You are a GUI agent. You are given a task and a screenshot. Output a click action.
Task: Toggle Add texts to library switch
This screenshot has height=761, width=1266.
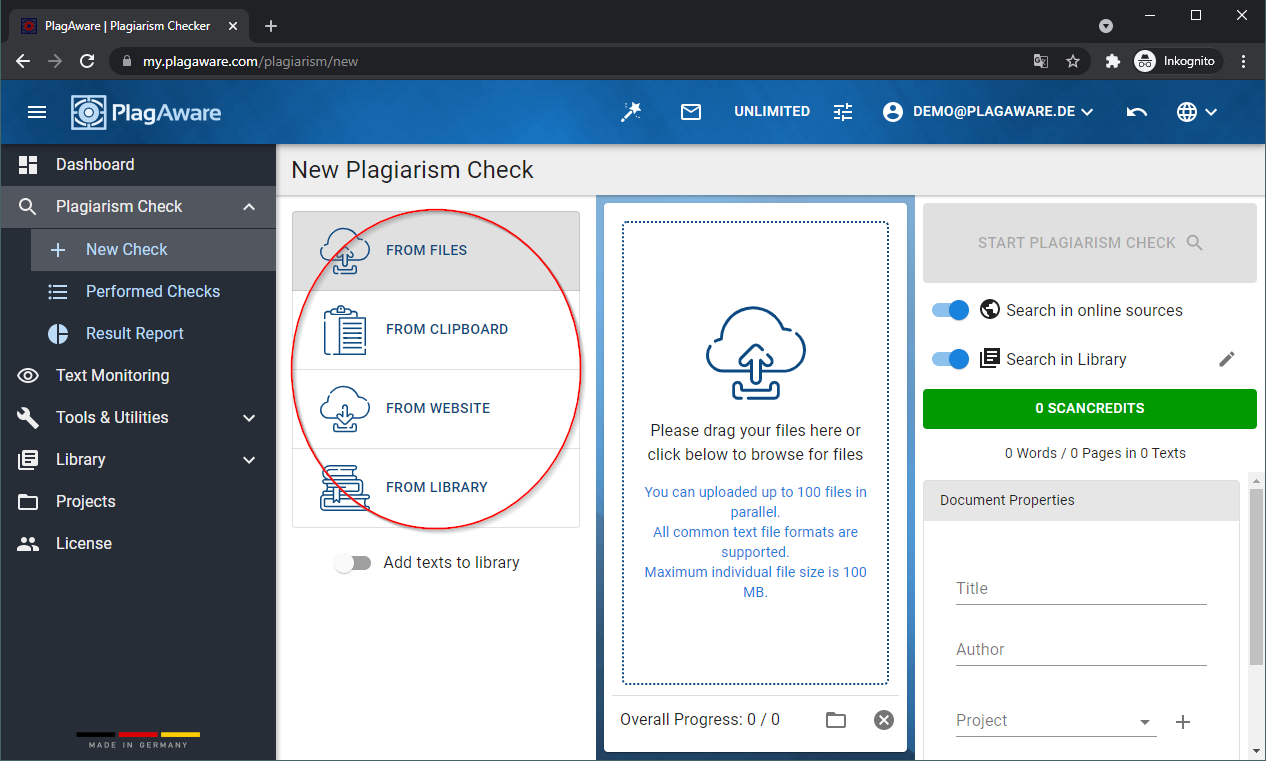pyautogui.click(x=352, y=563)
